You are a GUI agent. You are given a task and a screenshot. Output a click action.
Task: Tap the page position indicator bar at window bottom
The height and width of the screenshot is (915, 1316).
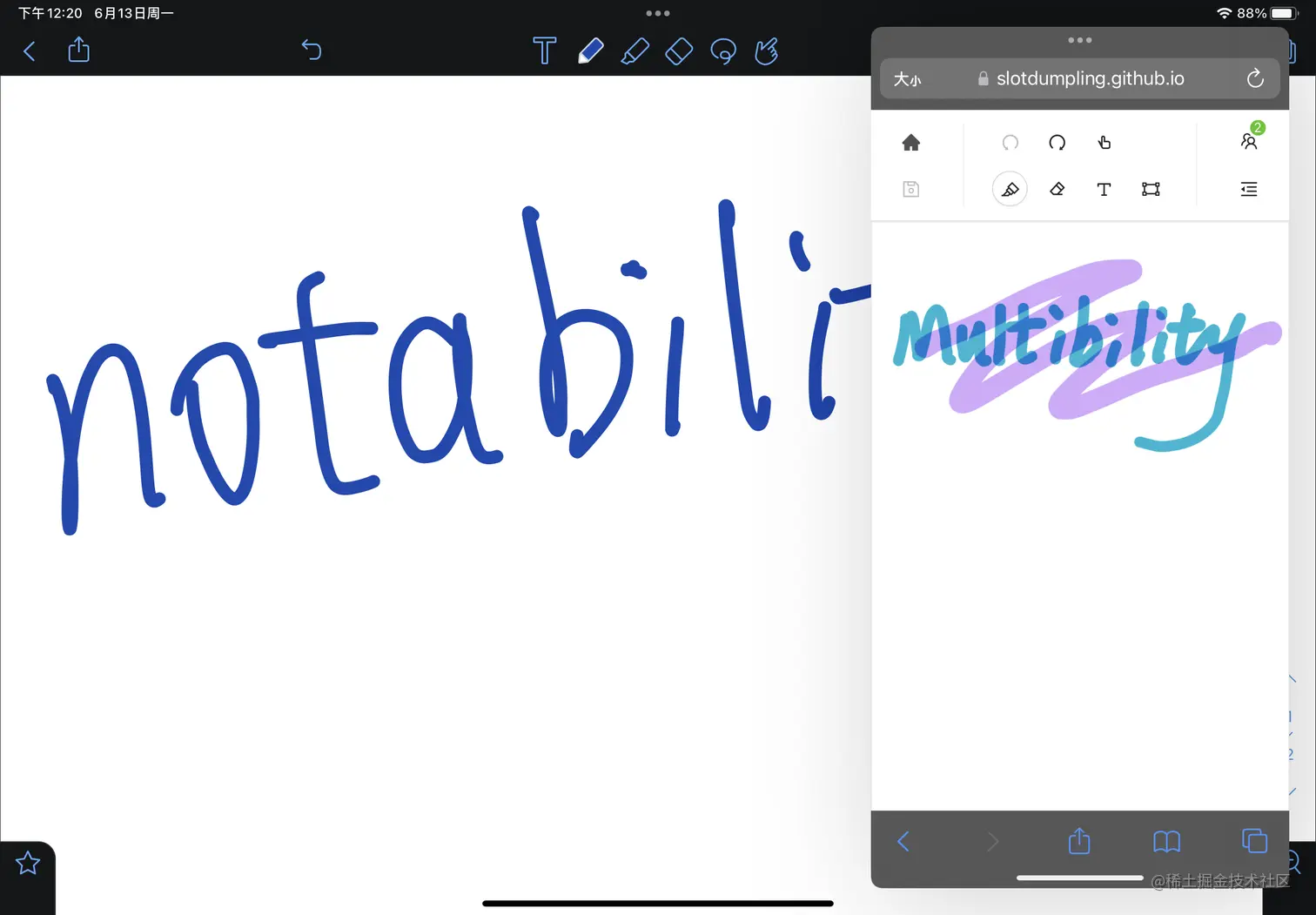(x=1079, y=878)
